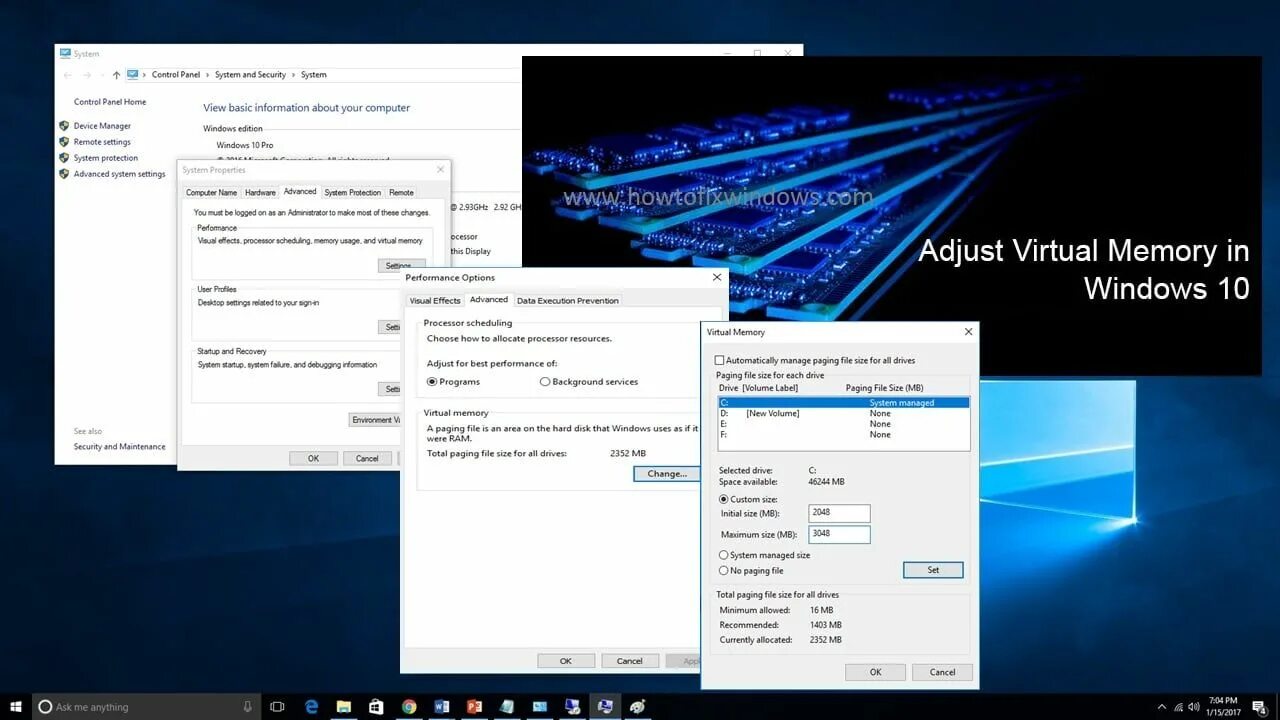Viewport: 1280px width, 720px height.
Task: Open the Paint palette taskbar icon
Action: 637,707
